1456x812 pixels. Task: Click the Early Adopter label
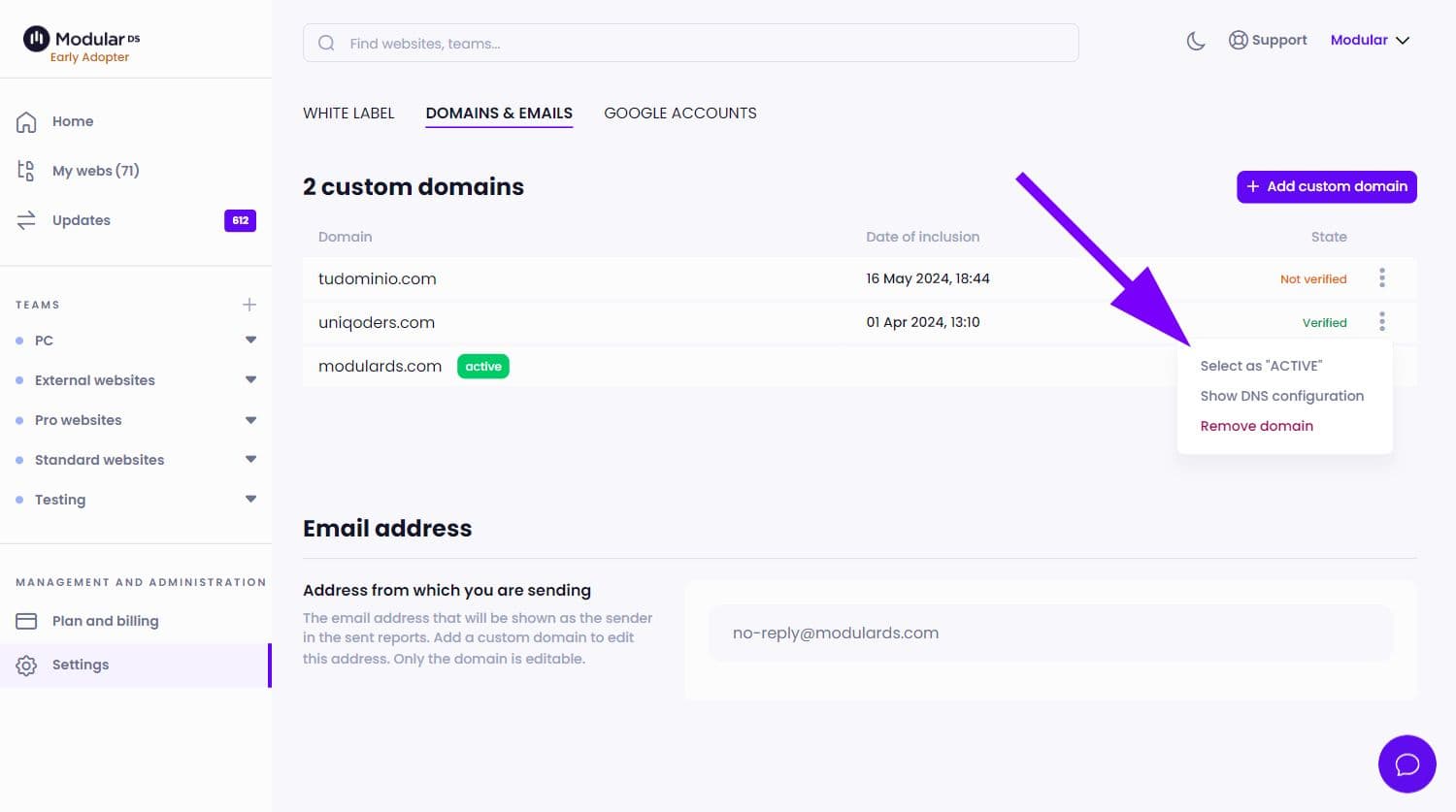[89, 57]
